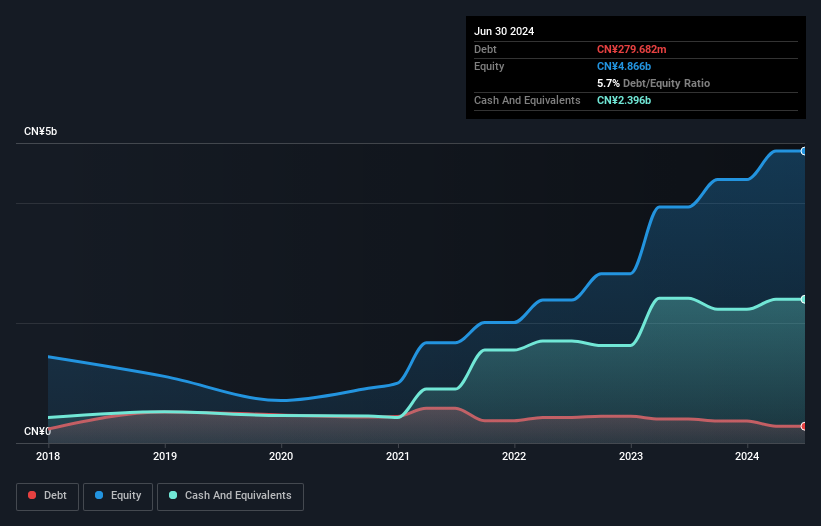Click the CN¥5b y-axis label
This screenshot has width=821, height=526.
[40, 131]
